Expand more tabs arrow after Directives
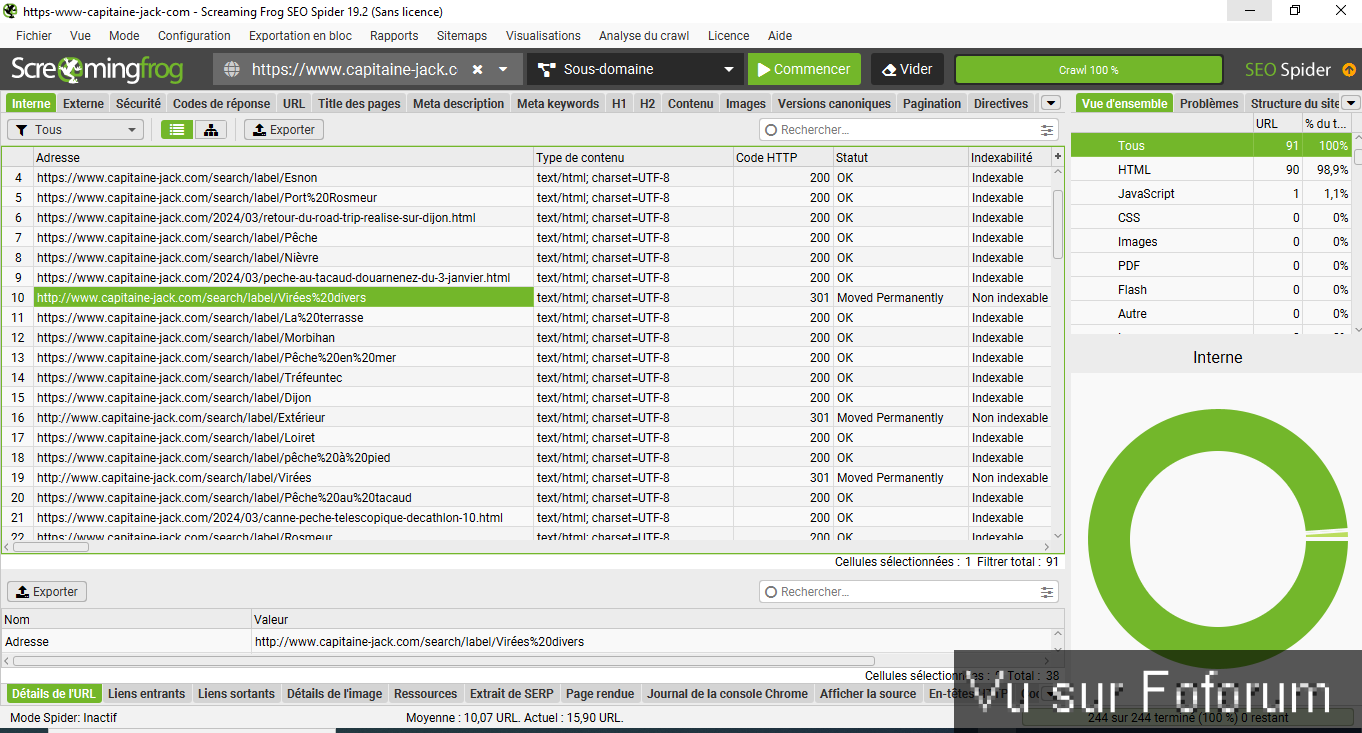Screen dimensions: 1362x733 (x=1051, y=103)
